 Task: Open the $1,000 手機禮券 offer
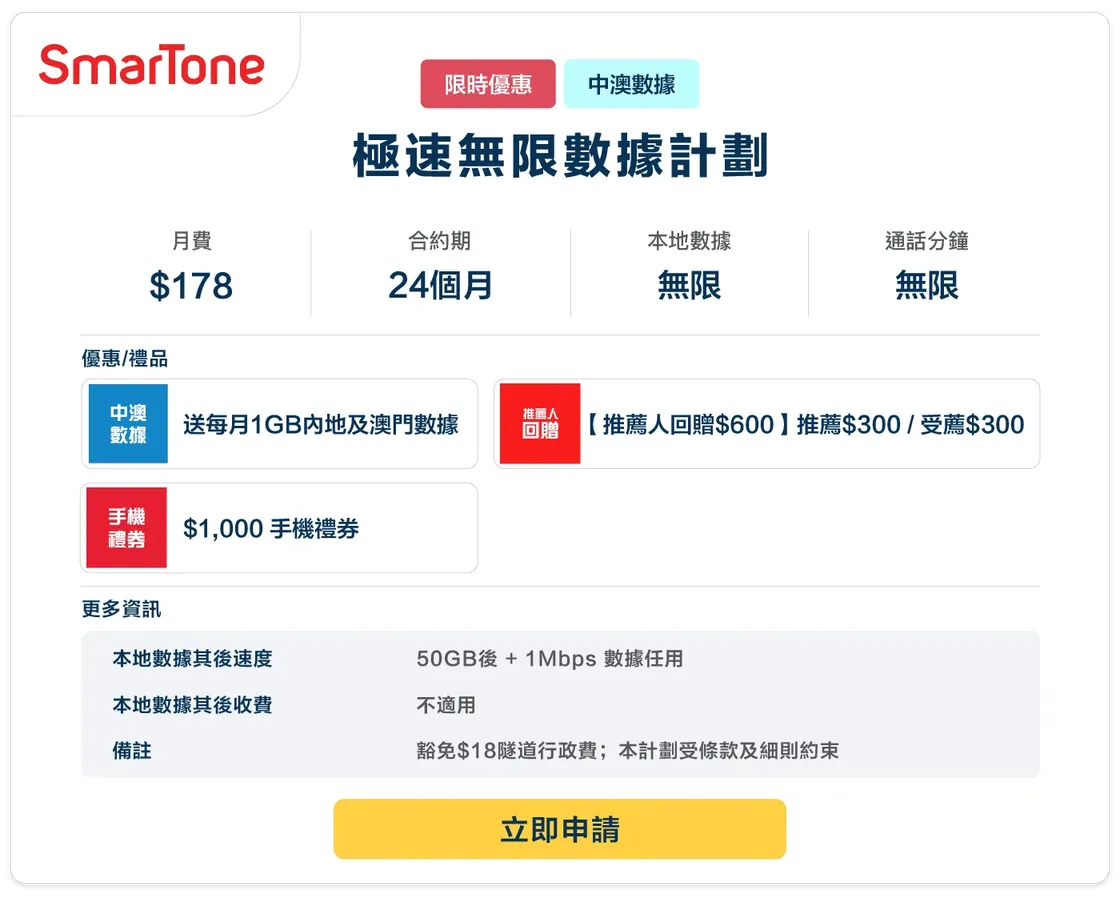click(x=279, y=528)
